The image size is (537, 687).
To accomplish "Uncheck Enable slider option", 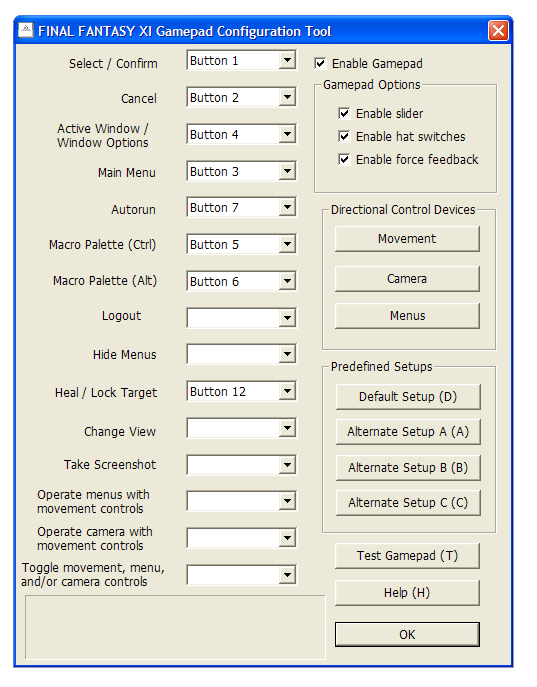I will point(344,113).
